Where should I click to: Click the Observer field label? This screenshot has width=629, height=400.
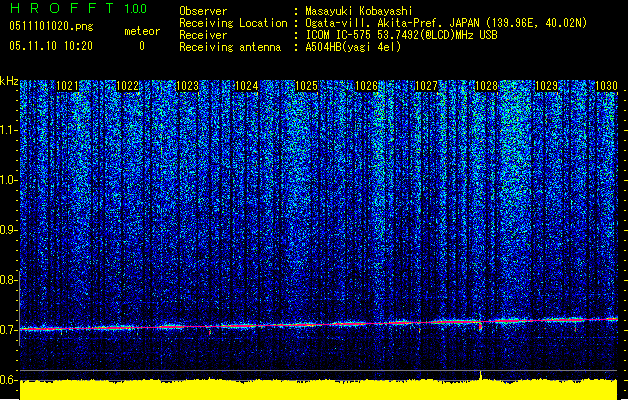203,11
